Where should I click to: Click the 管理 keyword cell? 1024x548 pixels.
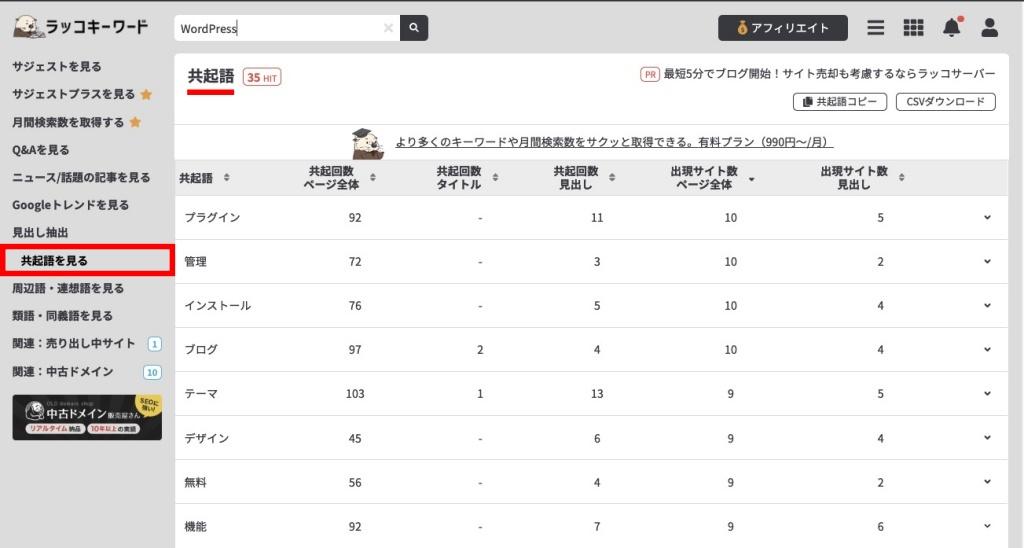[x=195, y=262]
